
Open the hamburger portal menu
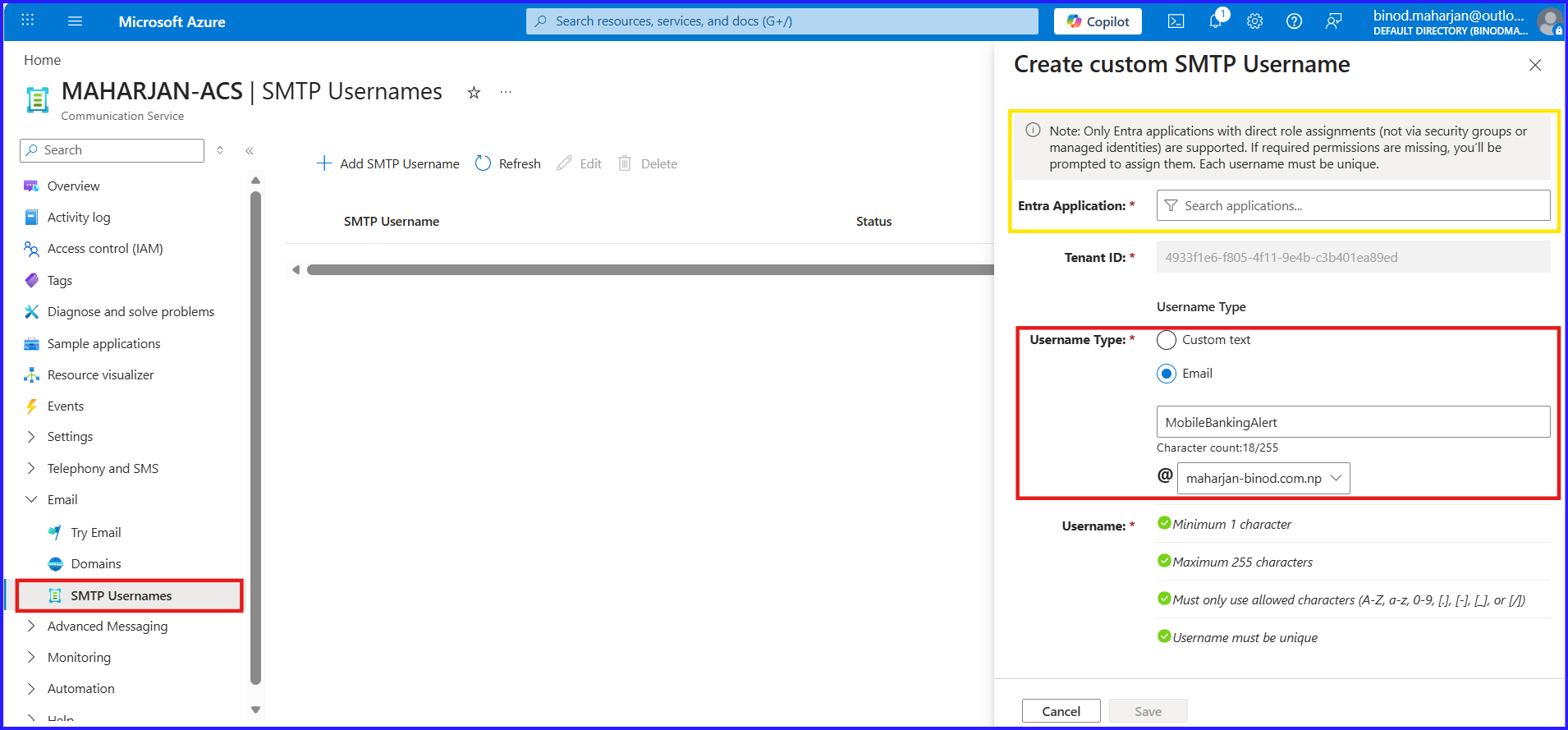tap(75, 21)
